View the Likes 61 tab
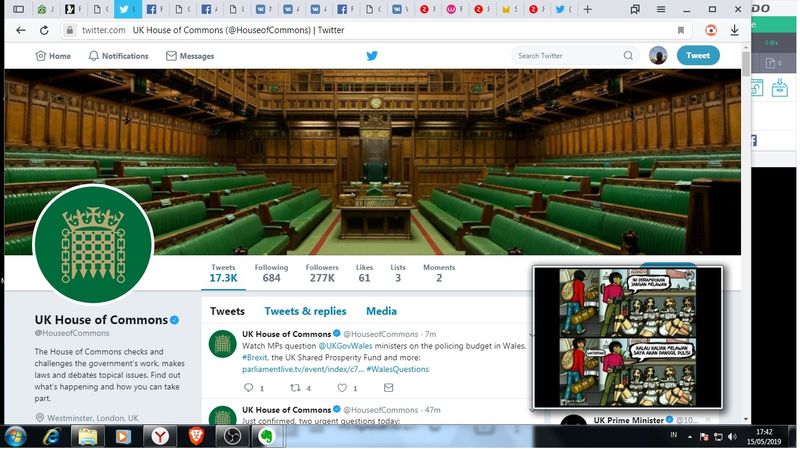This screenshot has height=449, width=800. (x=364, y=273)
